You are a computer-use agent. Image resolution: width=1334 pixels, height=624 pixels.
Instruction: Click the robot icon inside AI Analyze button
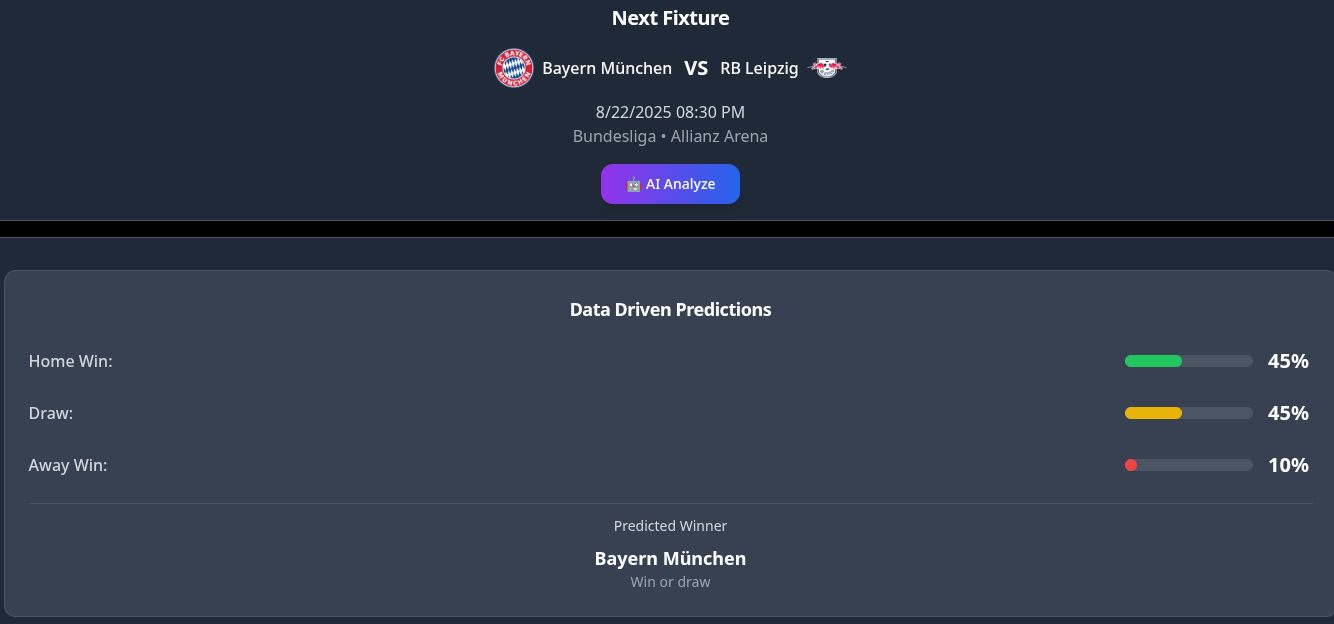634,184
